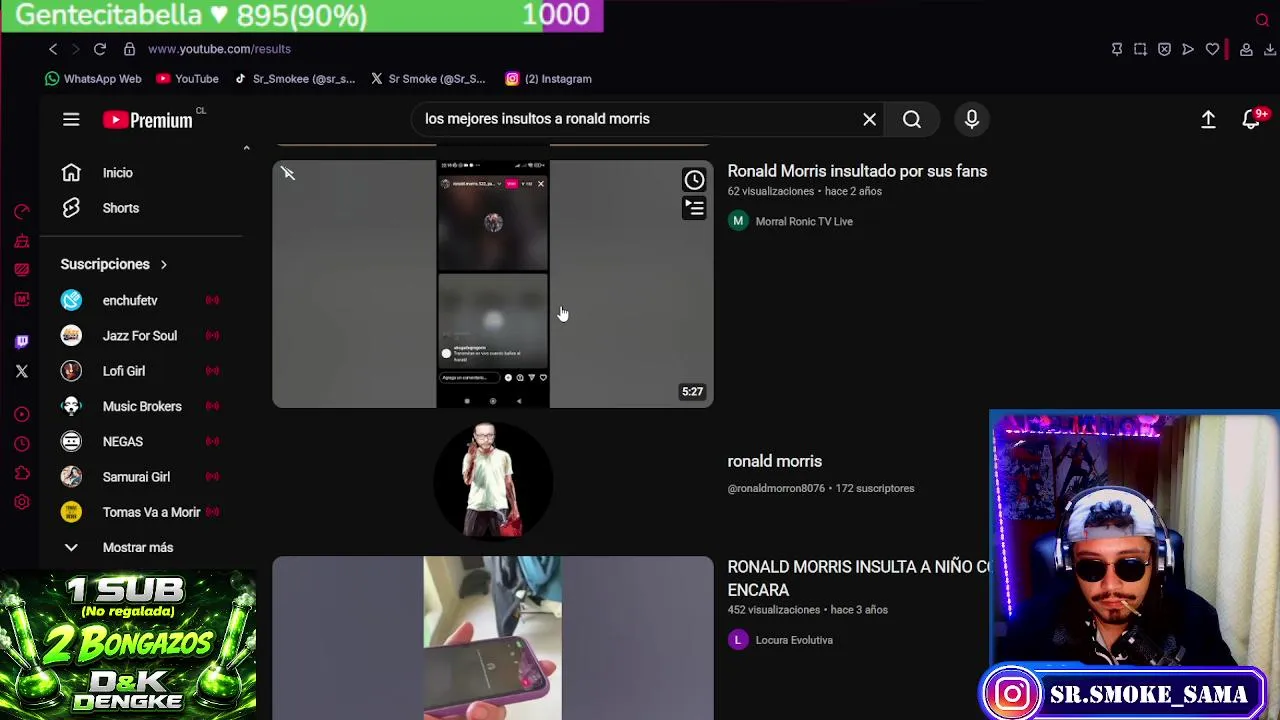Open the Jazz For Soul subscription

click(140, 336)
